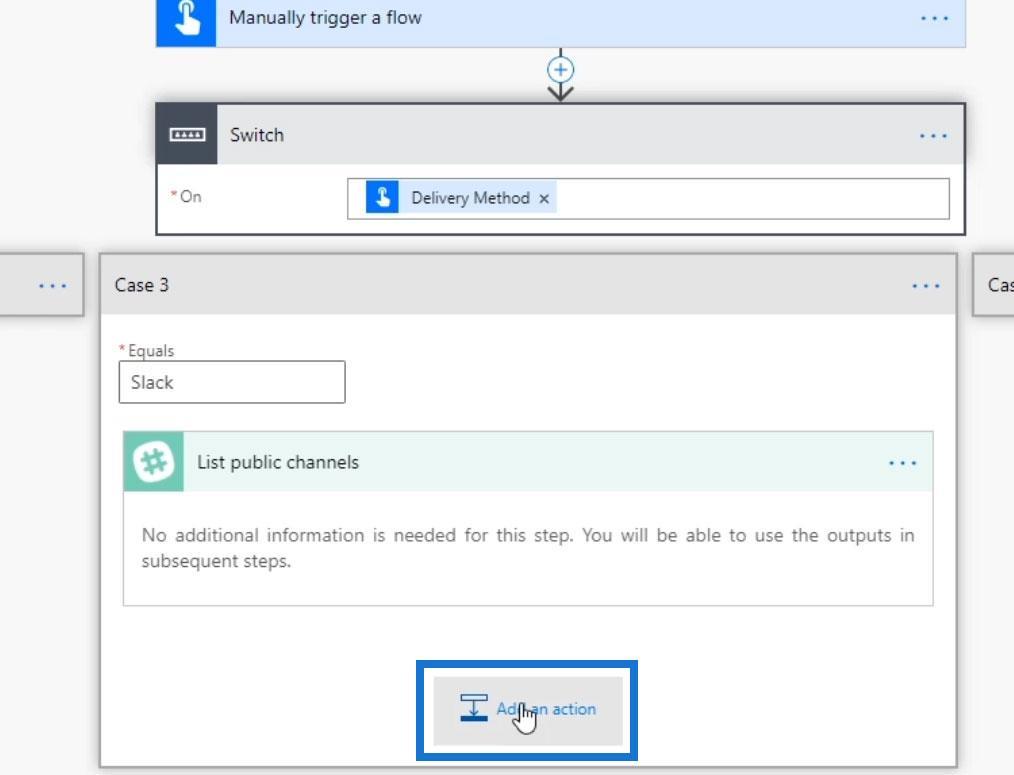Click the Switch control icon
1014x775 pixels.
(x=187, y=135)
